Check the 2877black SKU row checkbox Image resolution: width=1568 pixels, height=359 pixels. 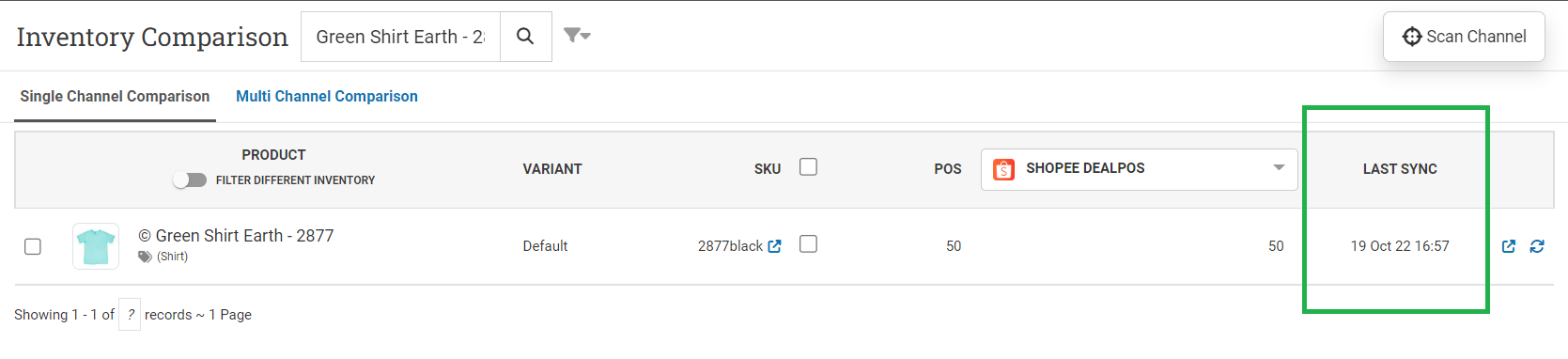(808, 244)
